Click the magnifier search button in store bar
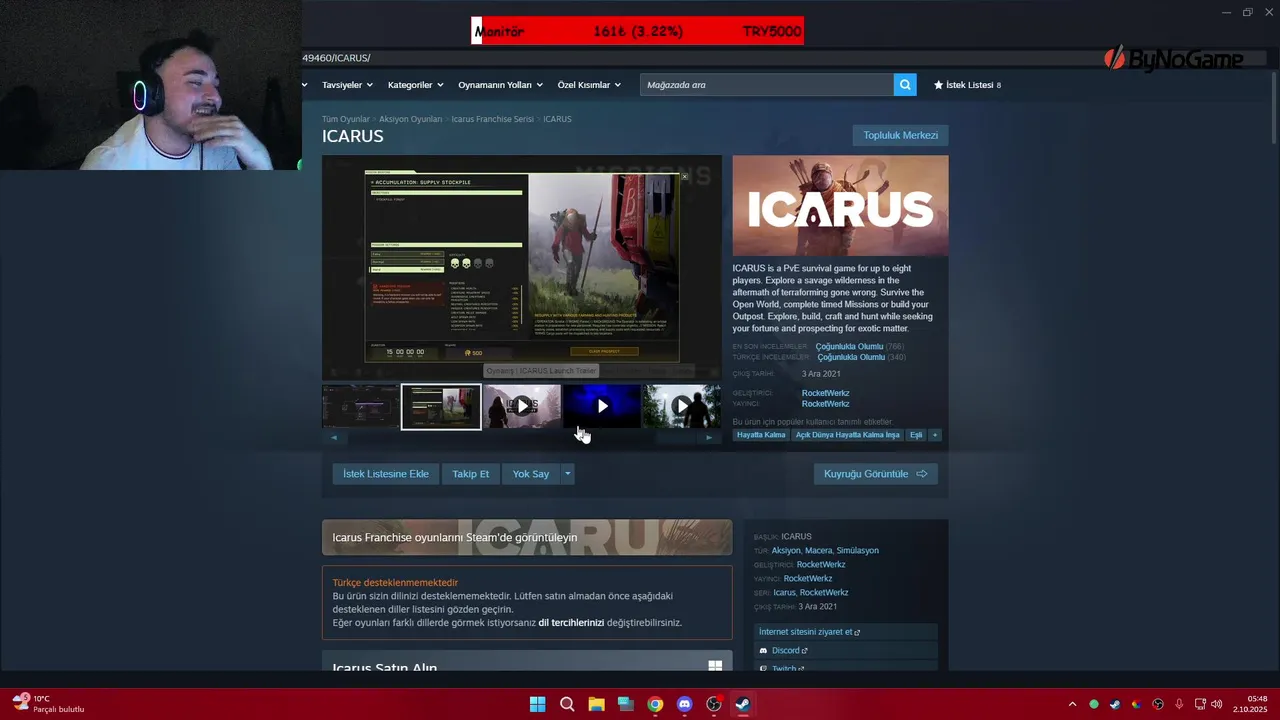 905,85
